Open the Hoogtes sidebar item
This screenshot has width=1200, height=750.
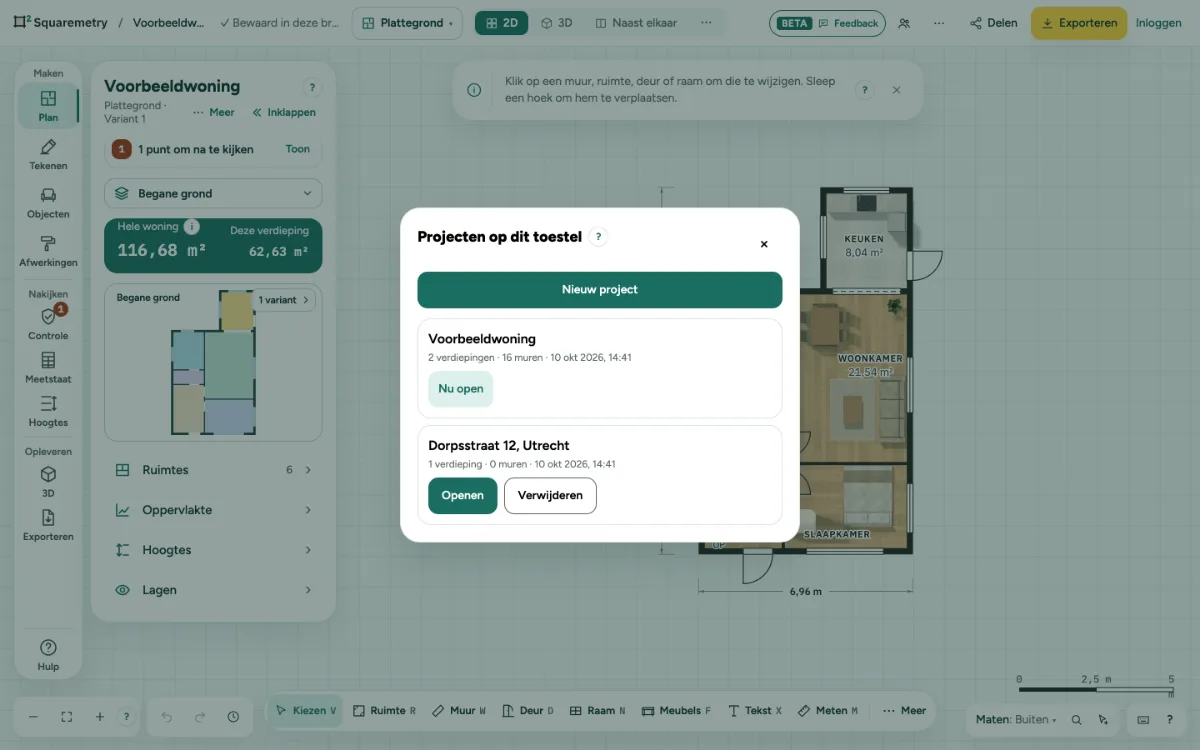pos(48,410)
